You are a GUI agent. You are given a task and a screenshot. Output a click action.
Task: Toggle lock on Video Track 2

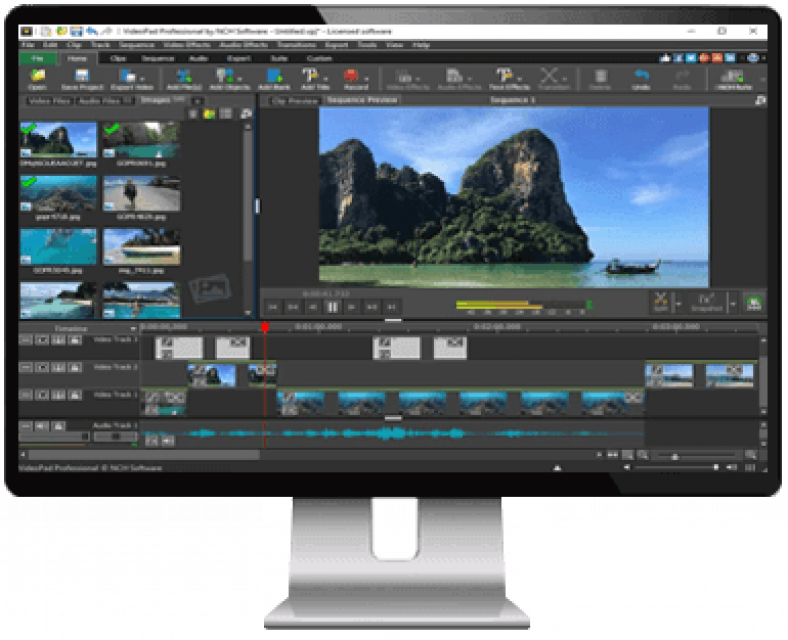75,368
